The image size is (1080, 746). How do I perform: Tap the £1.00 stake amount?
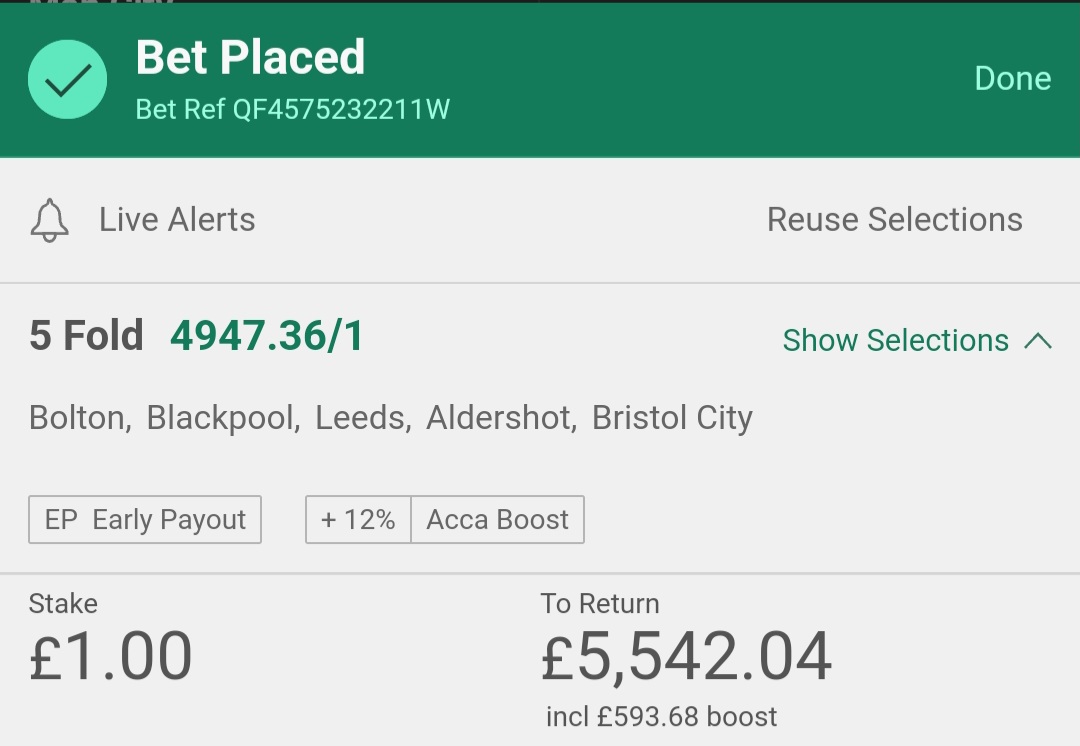pos(110,656)
